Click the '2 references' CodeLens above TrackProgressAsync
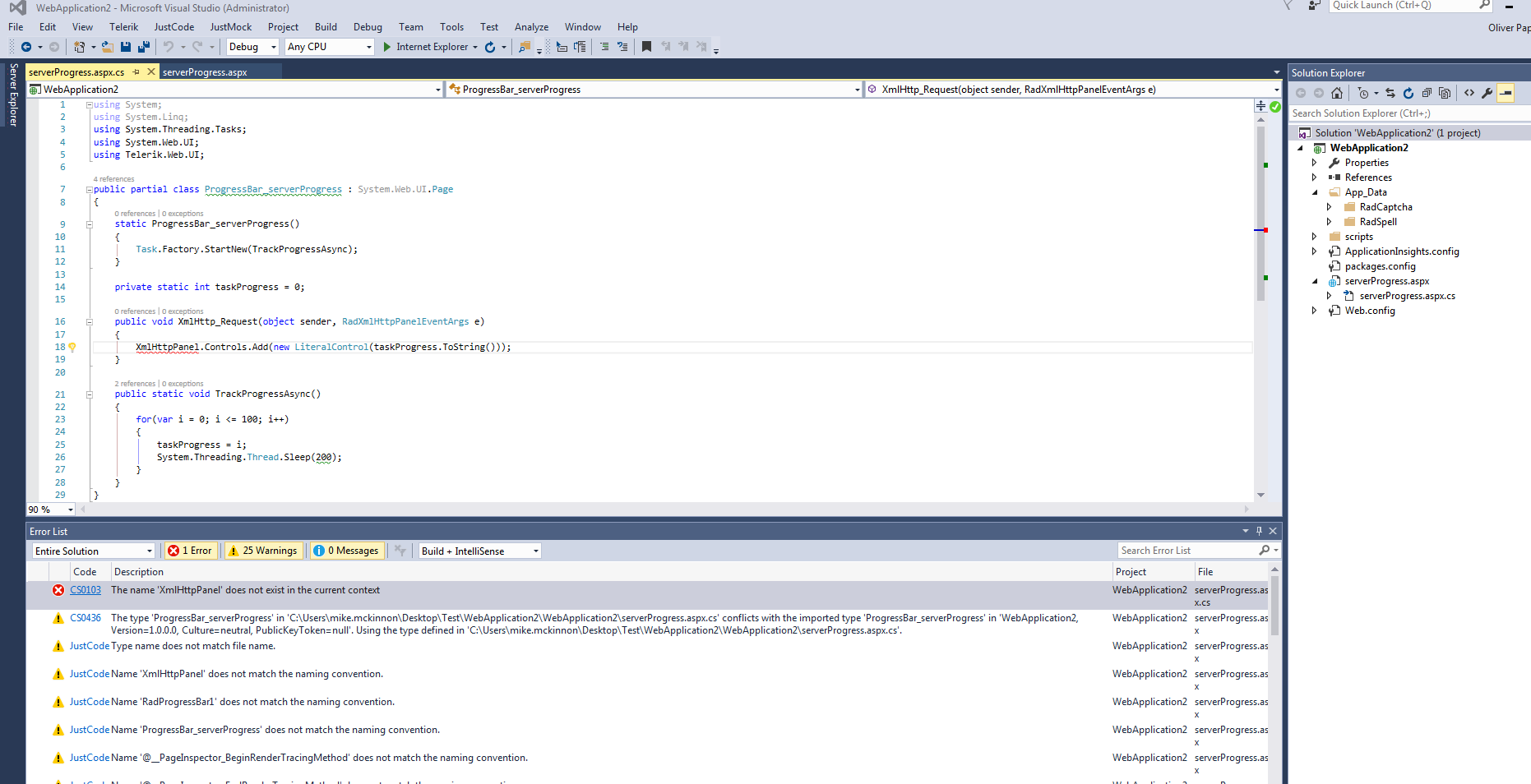The height and width of the screenshot is (784, 1531). coord(135,384)
